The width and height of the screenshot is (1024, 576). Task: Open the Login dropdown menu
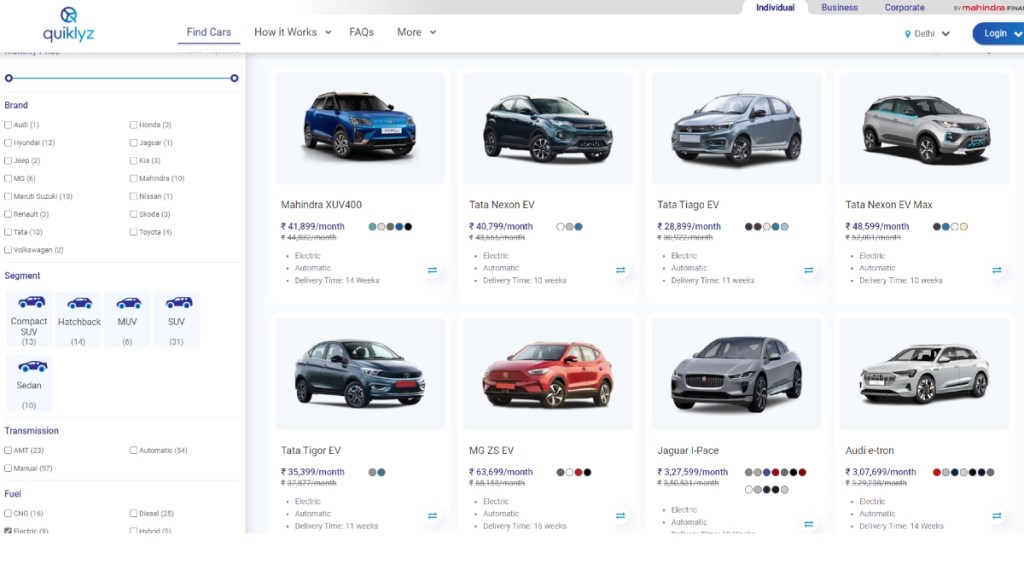(996, 33)
